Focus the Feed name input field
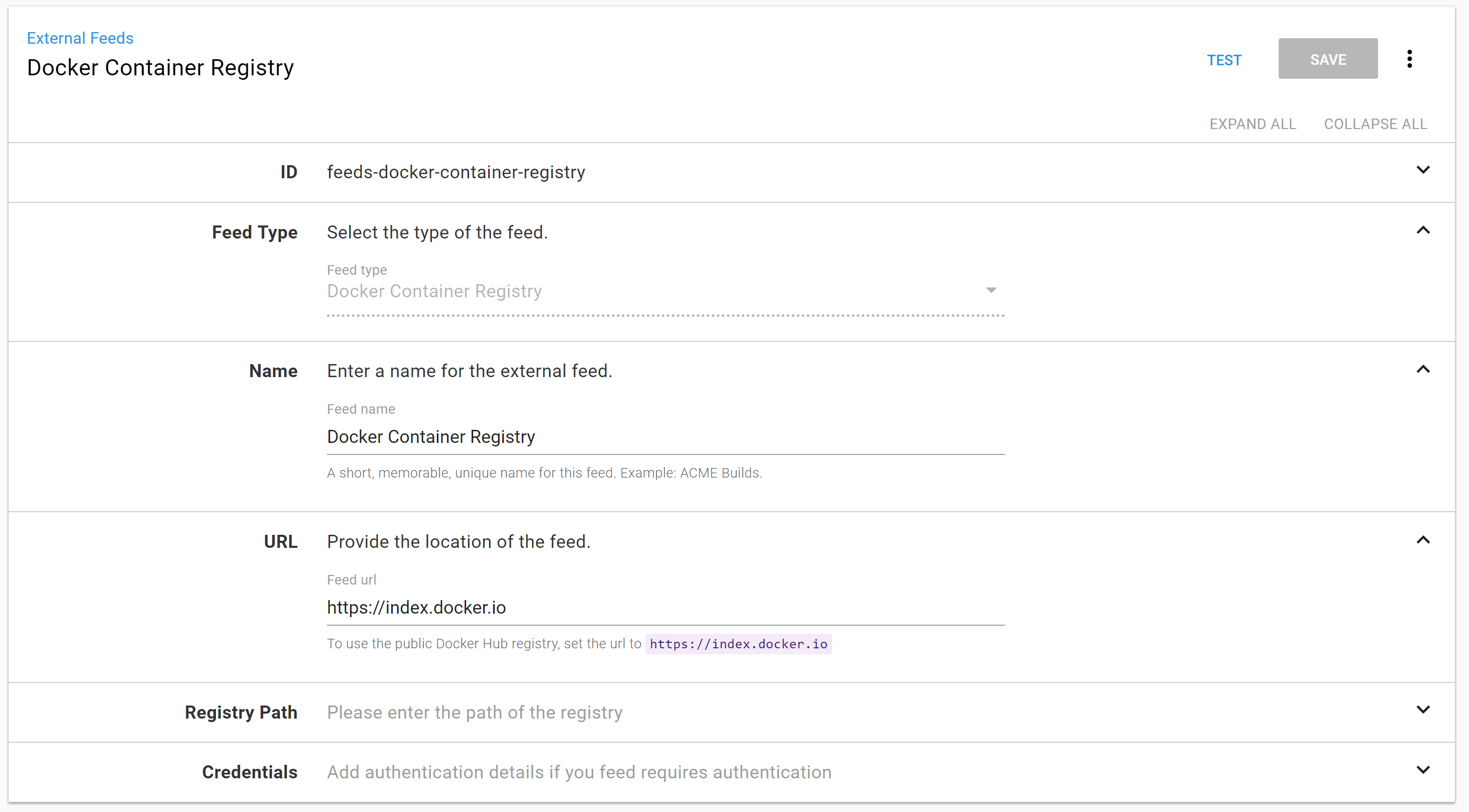The width and height of the screenshot is (1469, 812). [665, 437]
